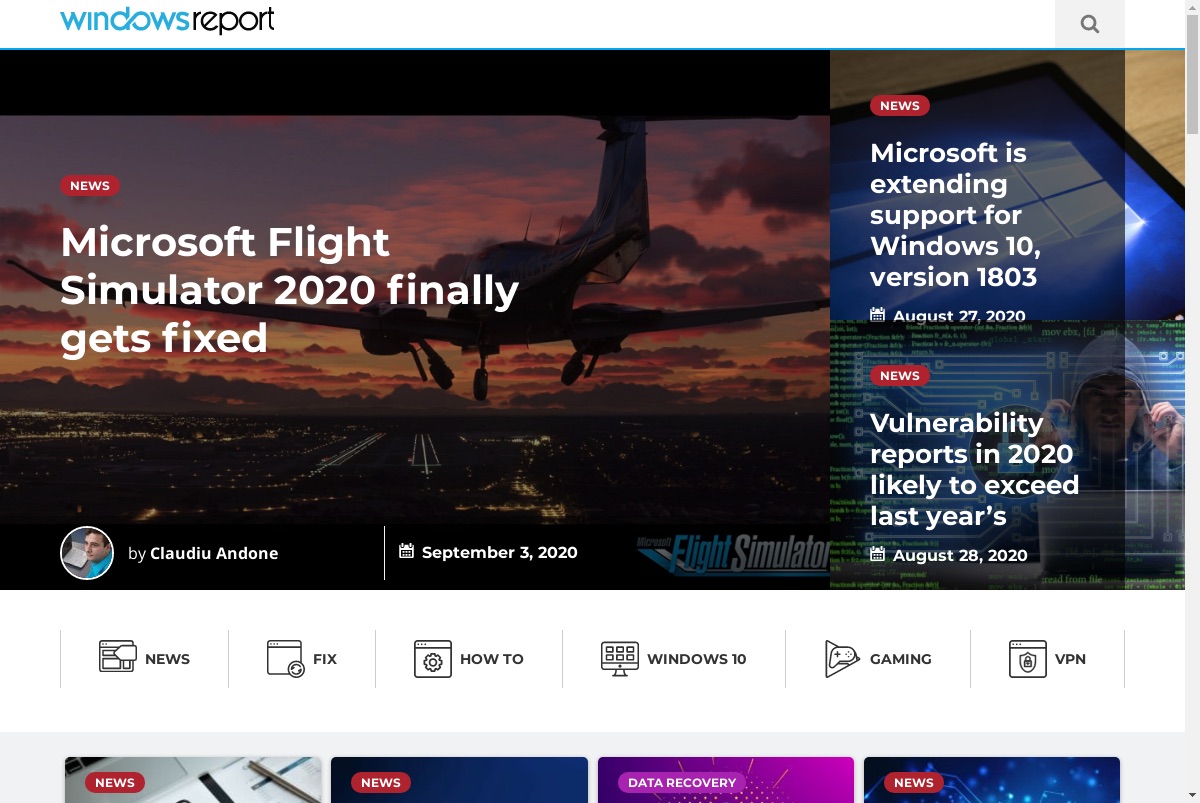
Task: Click NEWS badge above Vulnerability reports
Action: 900,376
